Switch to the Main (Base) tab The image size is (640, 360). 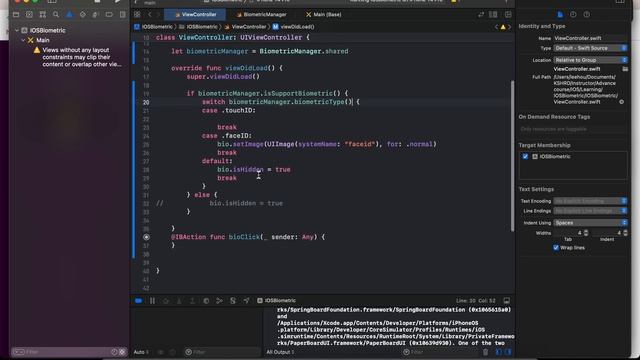tap(324, 15)
